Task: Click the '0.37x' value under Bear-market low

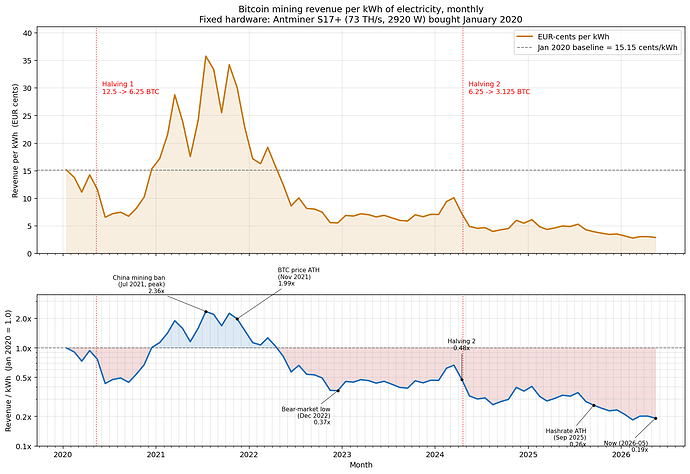Action: pyautogui.click(x=322, y=422)
